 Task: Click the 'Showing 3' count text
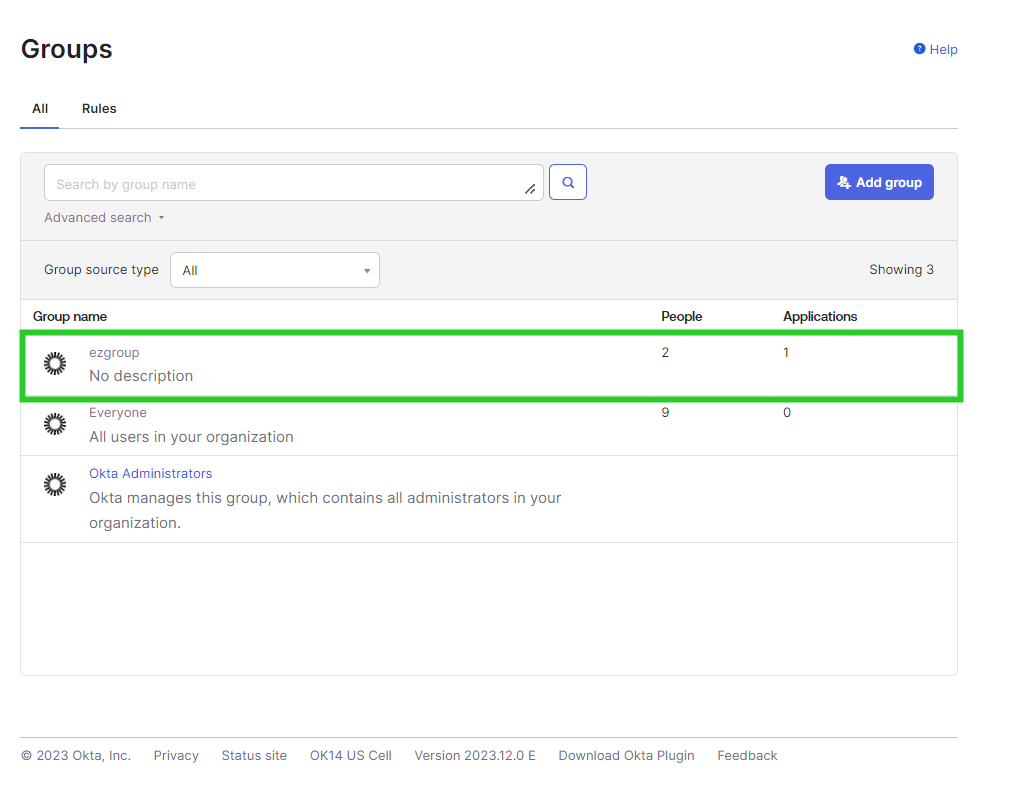click(x=901, y=269)
